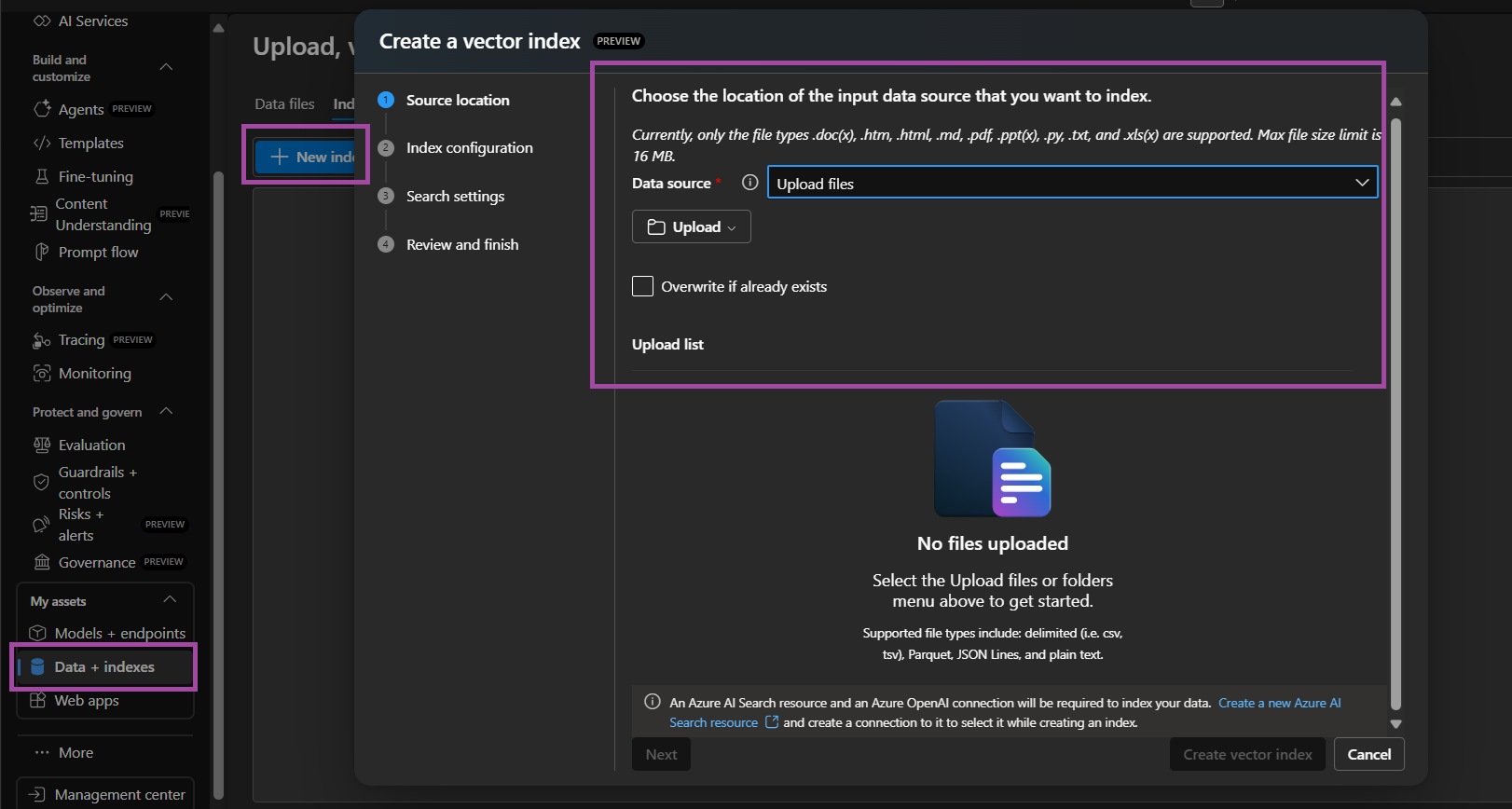Check Overwrite if already exists
This screenshot has height=809, width=1512.
[x=642, y=286]
